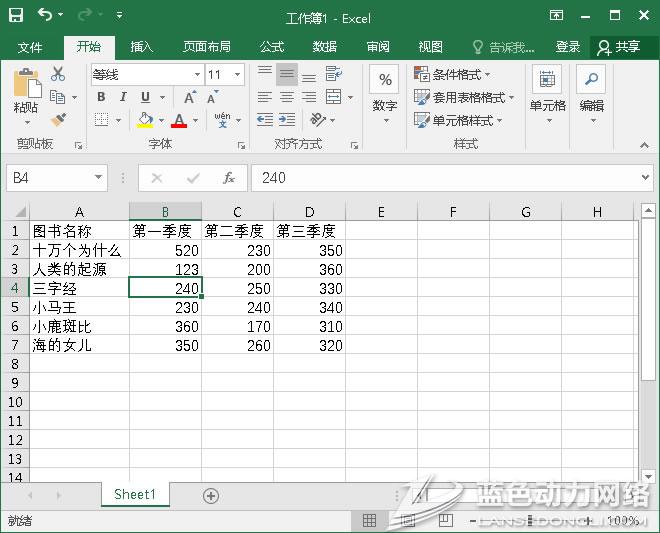Click the Save icon in quick access toolbar
The width and height of the screenshot is (660, 533).
point(16,16)
